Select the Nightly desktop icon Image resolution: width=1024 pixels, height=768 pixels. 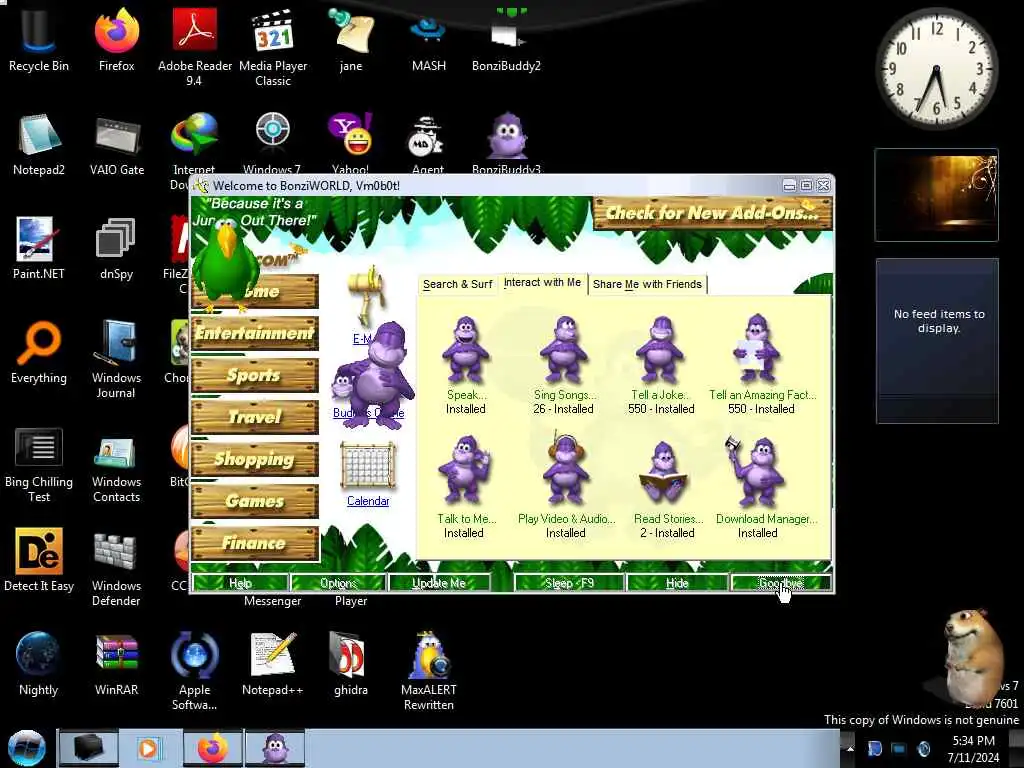coord(39,664)
